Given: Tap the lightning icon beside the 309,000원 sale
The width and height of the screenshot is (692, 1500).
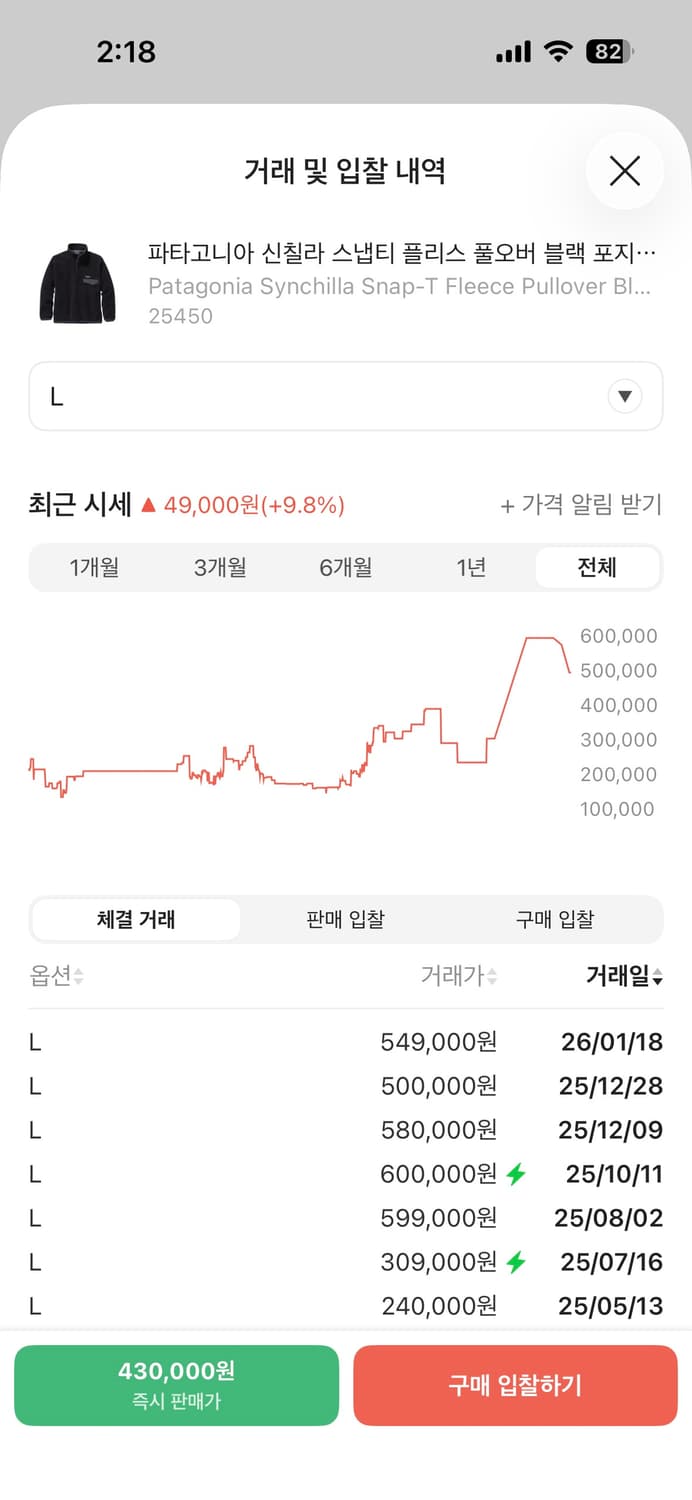Looking at the screenshot, I should click(517, 1262).
